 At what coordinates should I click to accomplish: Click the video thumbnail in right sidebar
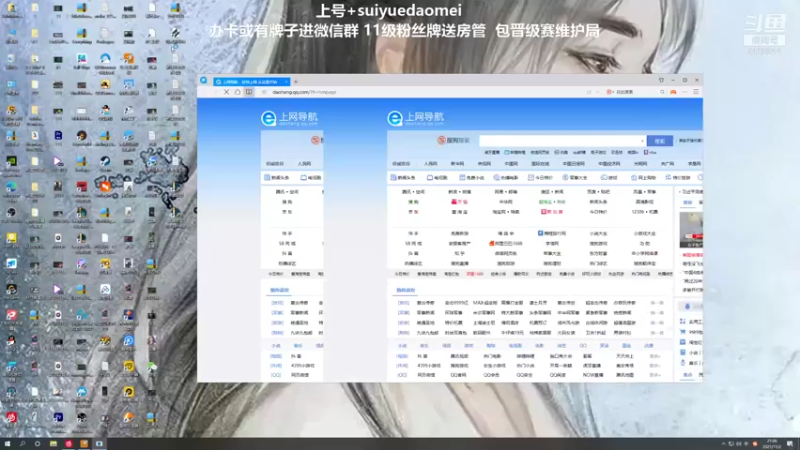pos(691,230)
